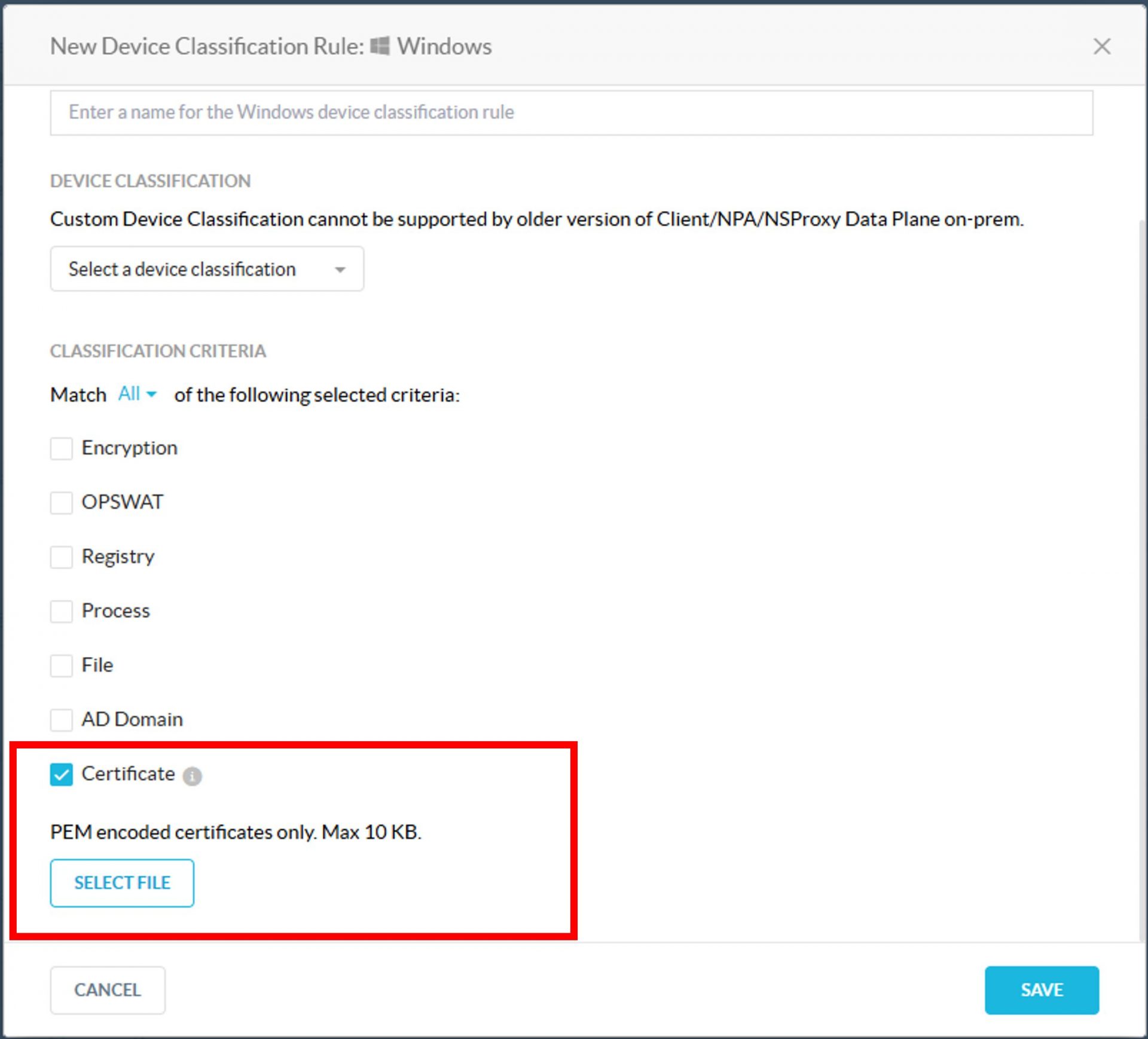Enable the File criteria checkbox
The width and height of the screenshot is (1148, 1039).
[61, 665]
